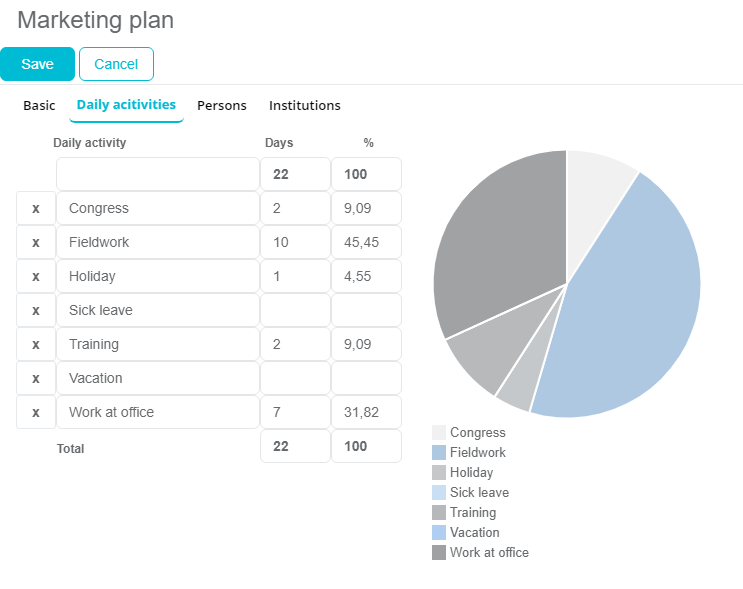Click the Work at office legend swatch

coord(439,553)
